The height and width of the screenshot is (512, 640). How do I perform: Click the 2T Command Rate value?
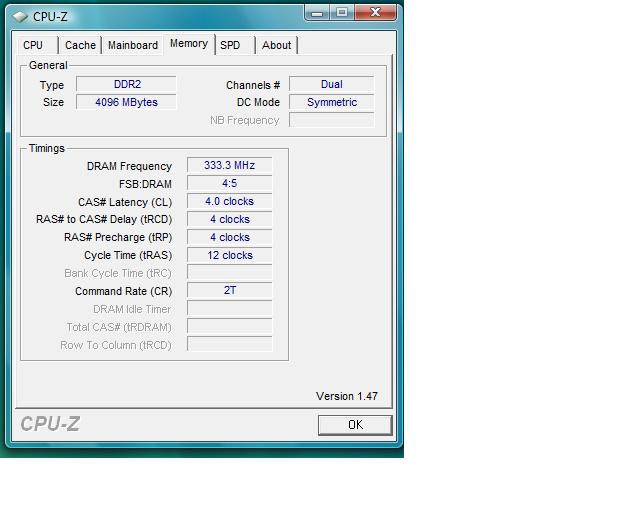point(229,290)
